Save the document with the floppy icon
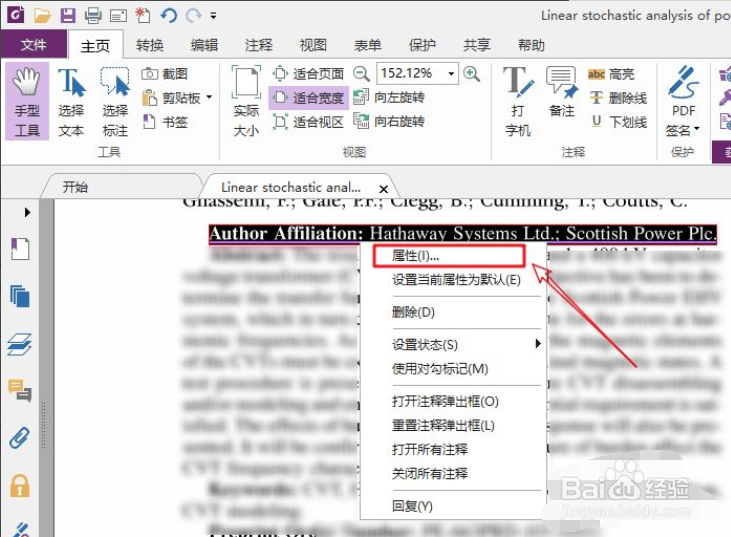731x537 pixels. [x=68, y=16]
